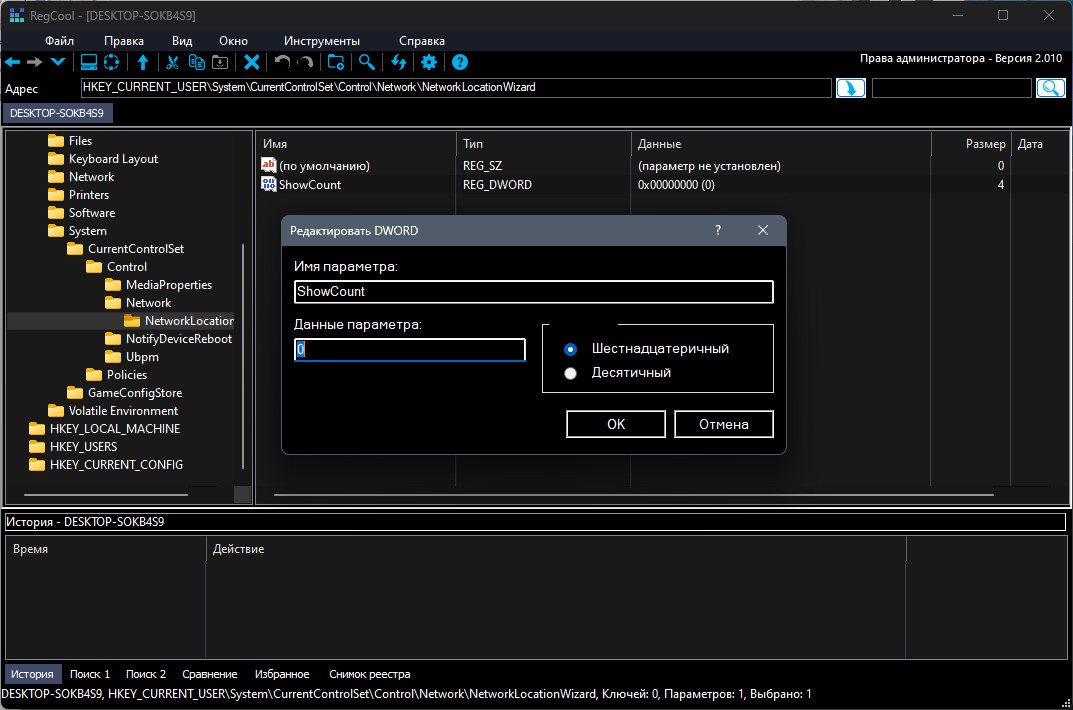Open the Инструменты menu

[321, 41]
